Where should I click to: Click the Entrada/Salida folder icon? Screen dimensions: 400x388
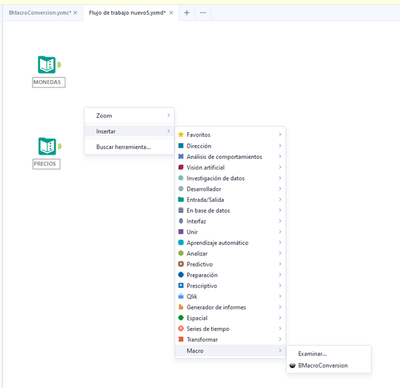(x=181, y=199)
